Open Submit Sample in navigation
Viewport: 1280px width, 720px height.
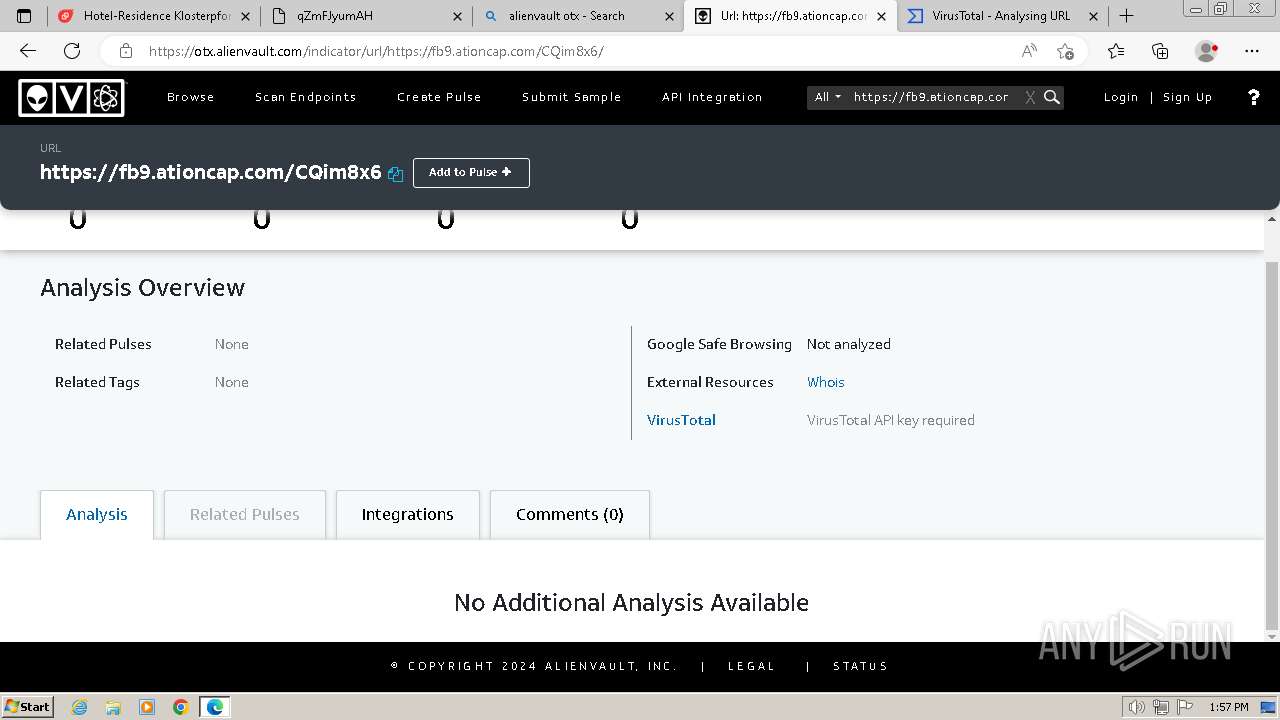[572, 97]
